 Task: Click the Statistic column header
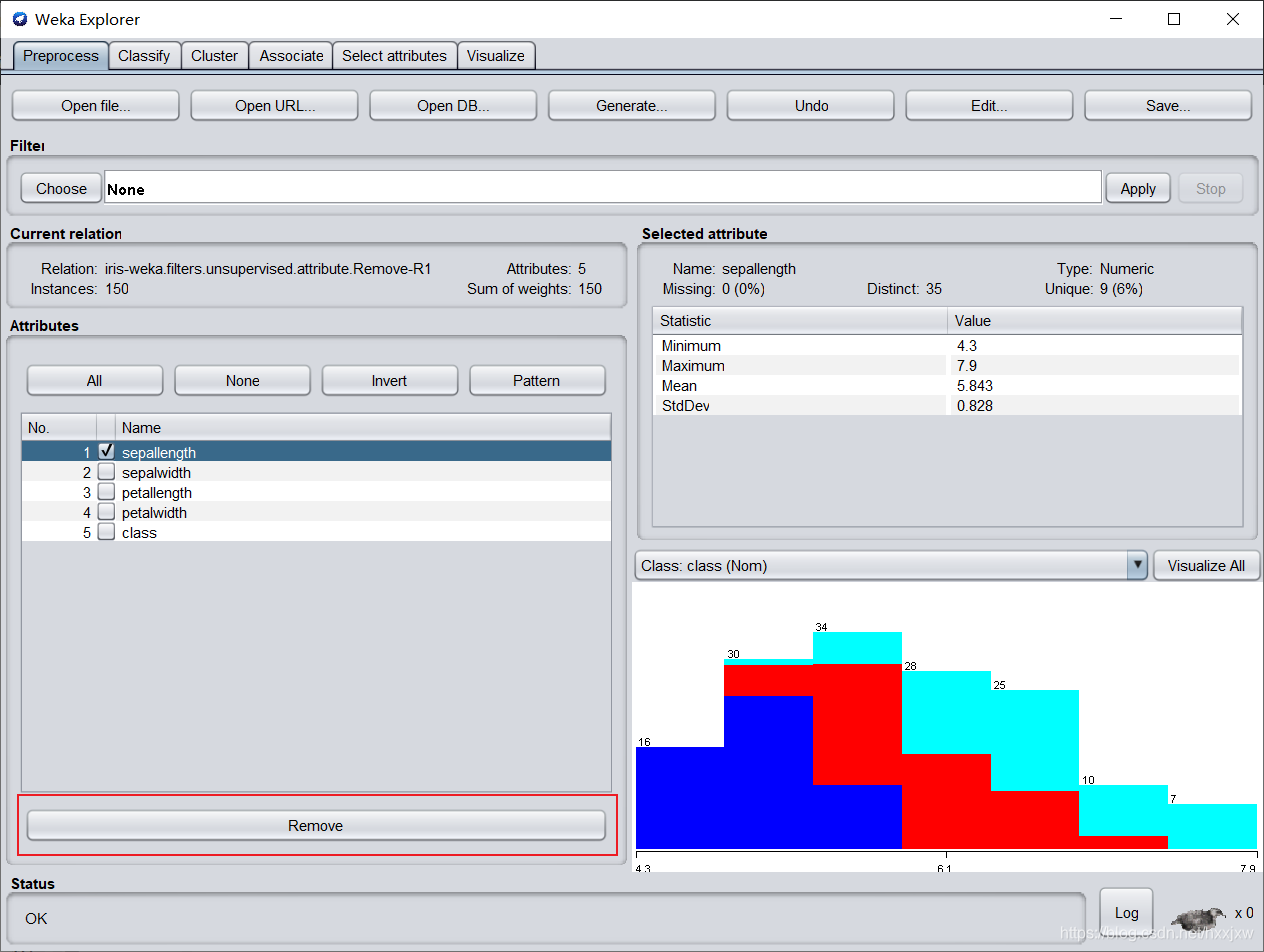click(x=800, y=321)
